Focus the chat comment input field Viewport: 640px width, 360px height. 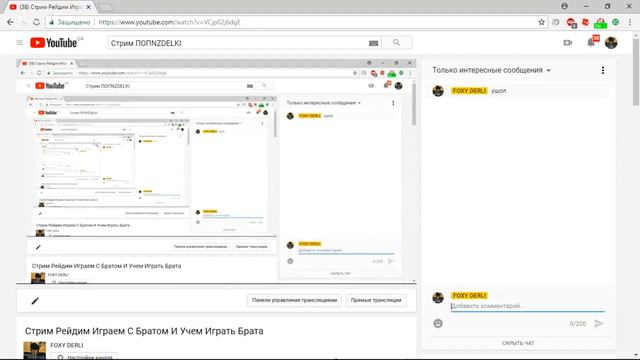(x=528, y=306)
